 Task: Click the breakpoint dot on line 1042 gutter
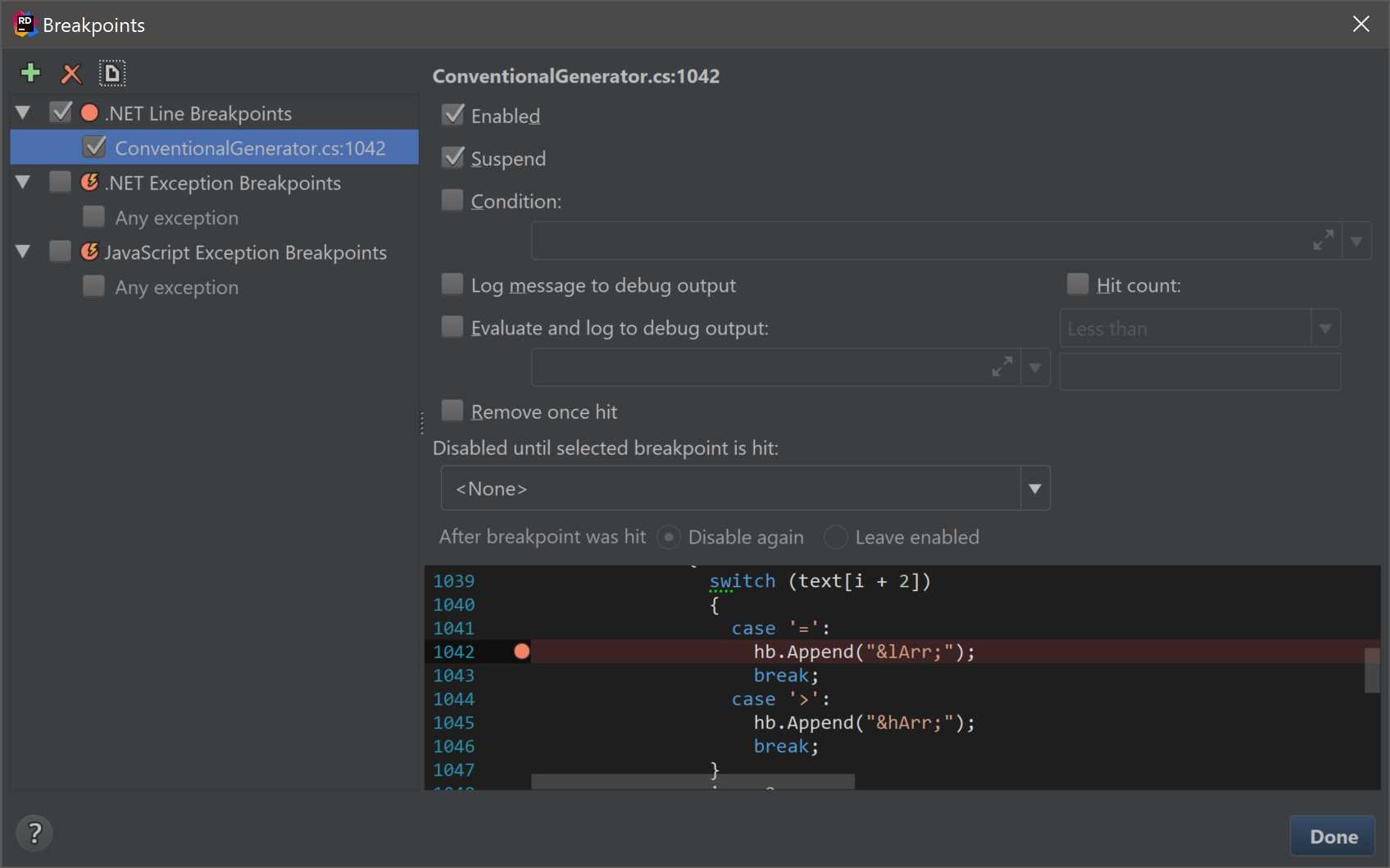(521, 652)
